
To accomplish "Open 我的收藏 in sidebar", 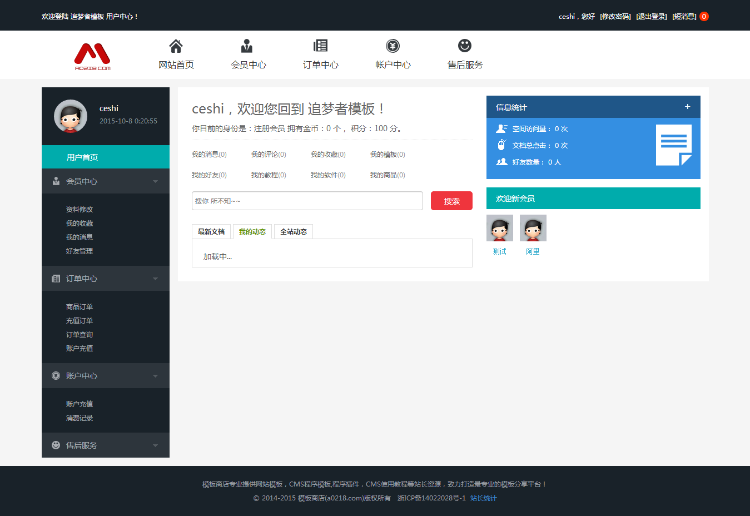I will click(79, 223).
